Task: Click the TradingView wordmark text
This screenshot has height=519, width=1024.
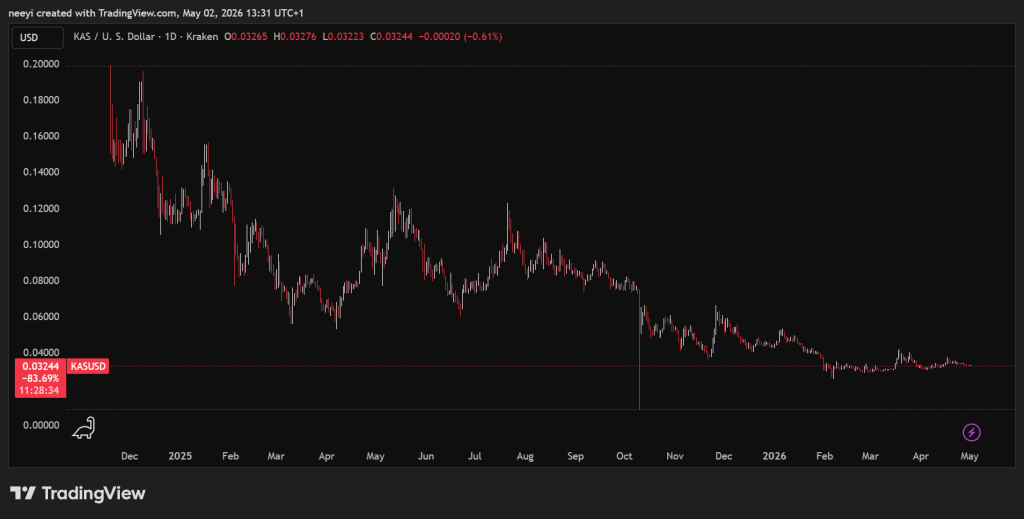Action: [x=93, y=494]
